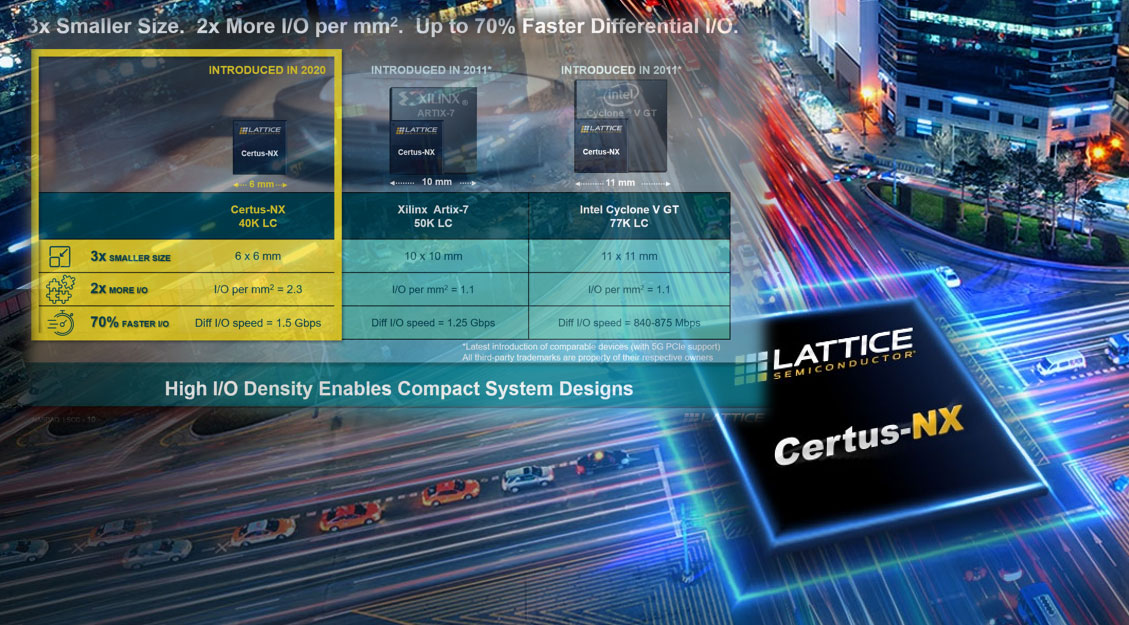Viewport: 1129px width, 625px height.
Task: Click the '6 mm' dimension label
Action: (x=261, y=184)
